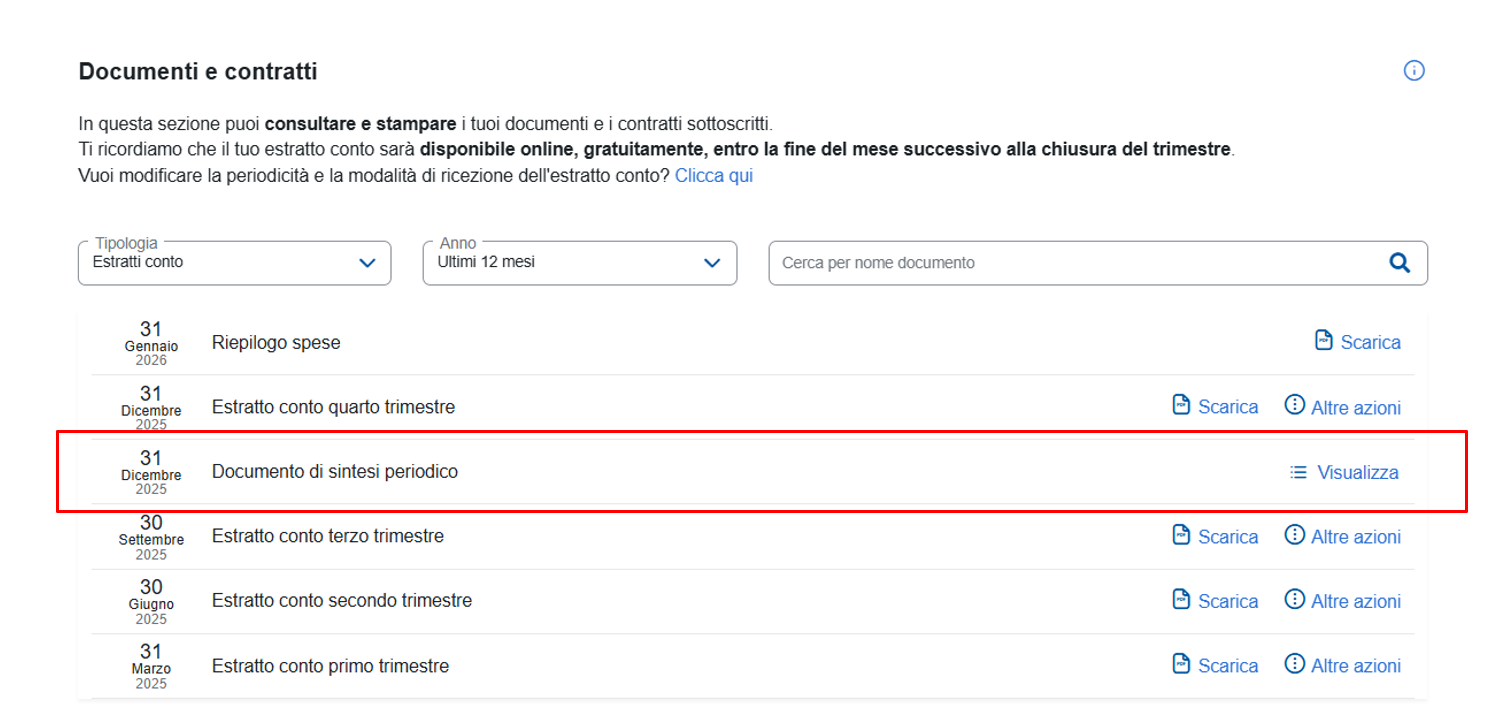The height and width of the screenshot is (726, 1502).
Task: Click the search magnifier icon
Action: 1399,263
